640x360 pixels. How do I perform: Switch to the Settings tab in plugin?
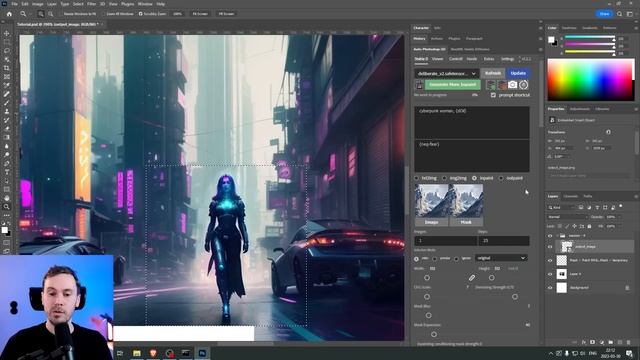pyautogui.click(x=507, y=59)
